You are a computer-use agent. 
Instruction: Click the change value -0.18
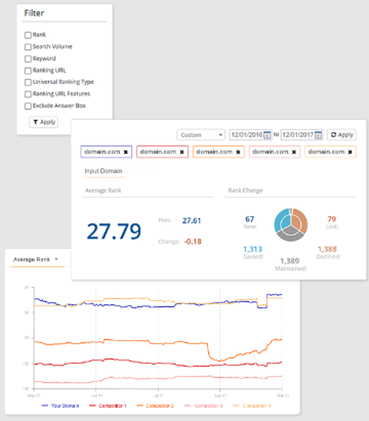coord(193,241)
